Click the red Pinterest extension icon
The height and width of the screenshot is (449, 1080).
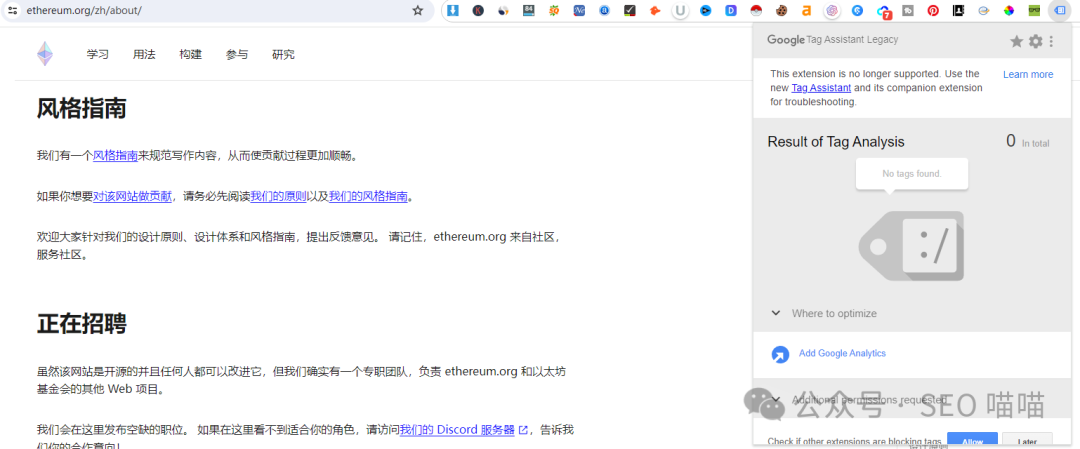(933, 10)
